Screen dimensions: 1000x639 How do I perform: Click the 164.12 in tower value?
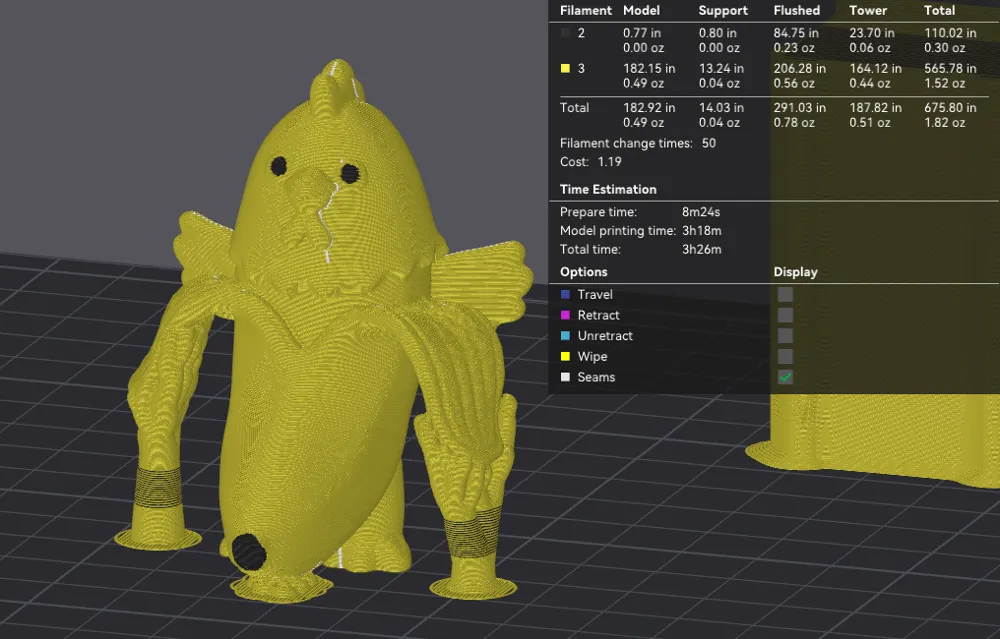point(875,68)
